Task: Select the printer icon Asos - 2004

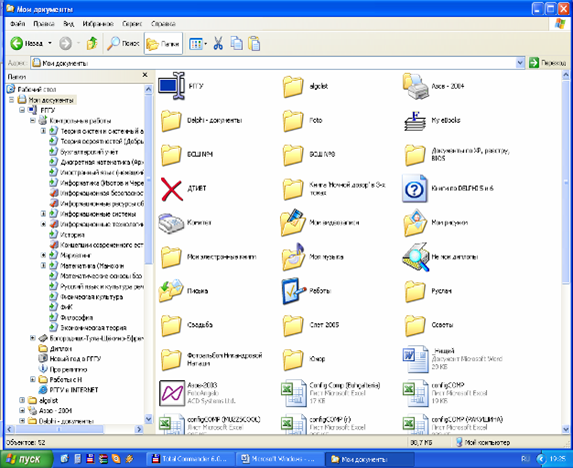Action: tap(415, 86)
